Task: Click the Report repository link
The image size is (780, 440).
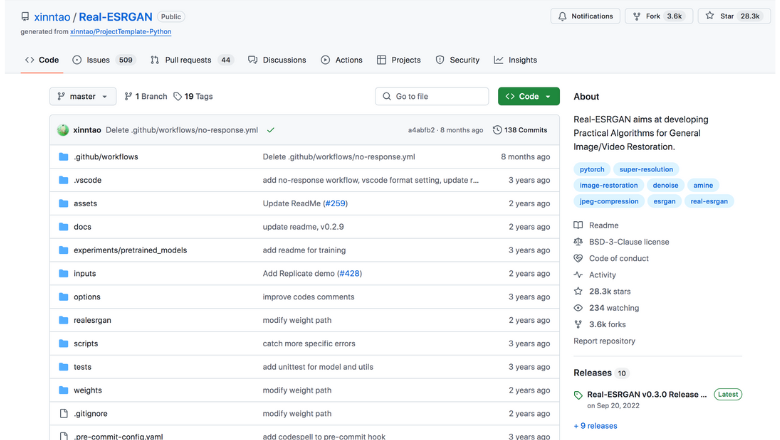Action: coord(604,341)
